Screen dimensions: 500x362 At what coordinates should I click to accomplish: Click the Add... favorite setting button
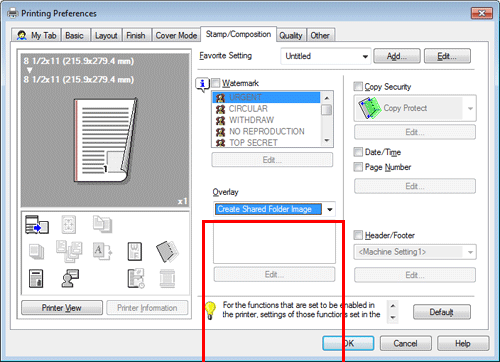[x=397, y=56]
